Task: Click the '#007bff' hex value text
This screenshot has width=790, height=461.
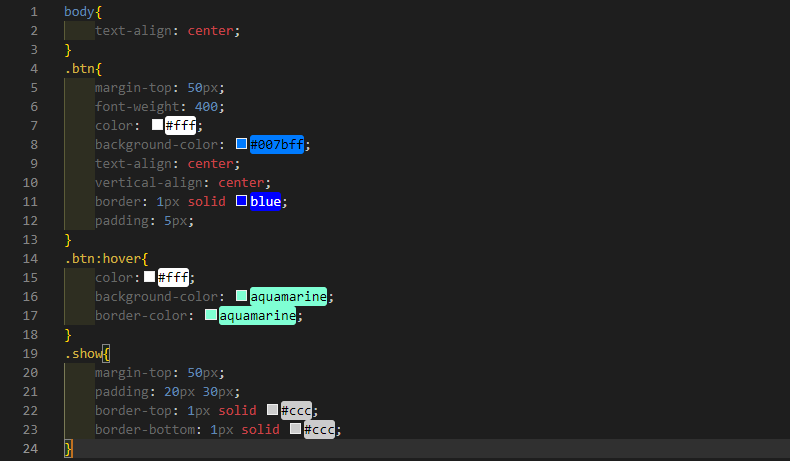Action: point(277,145)
